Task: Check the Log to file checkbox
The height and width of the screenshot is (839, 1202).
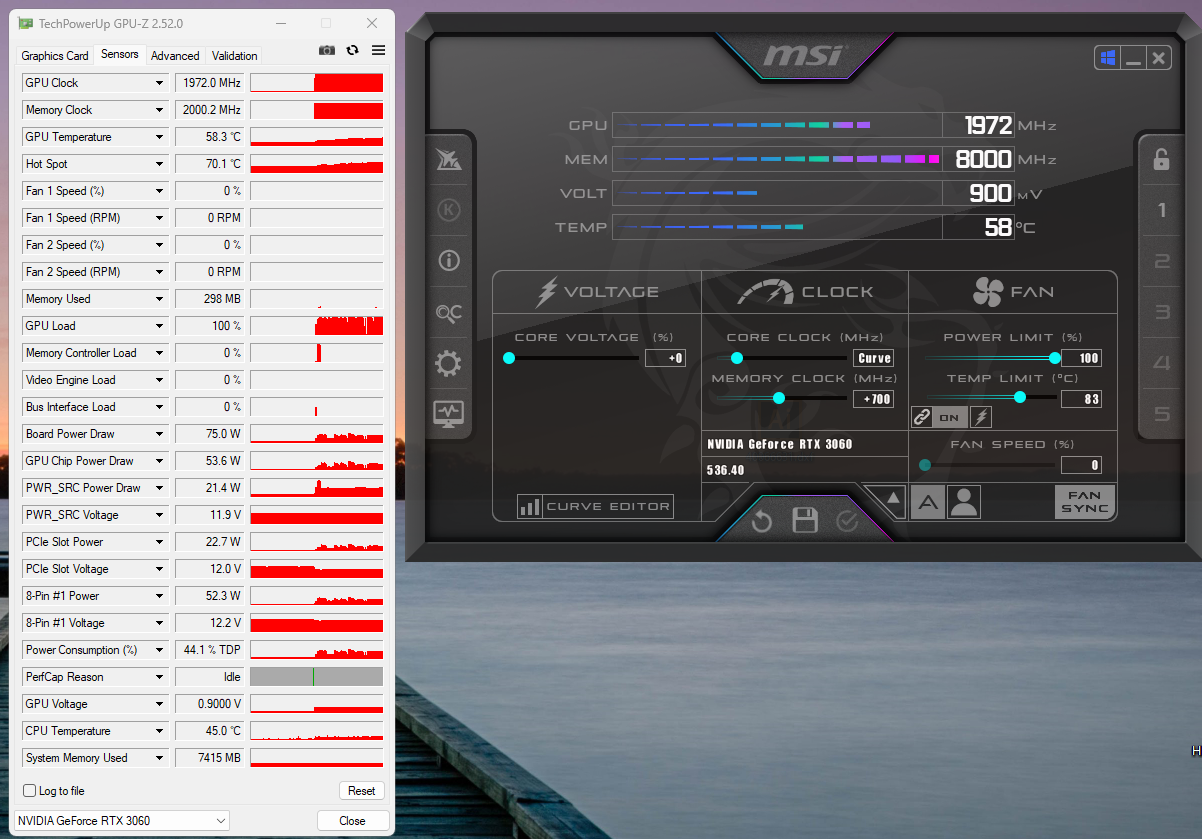Action: pyautogui.click(x=27, y=790)
